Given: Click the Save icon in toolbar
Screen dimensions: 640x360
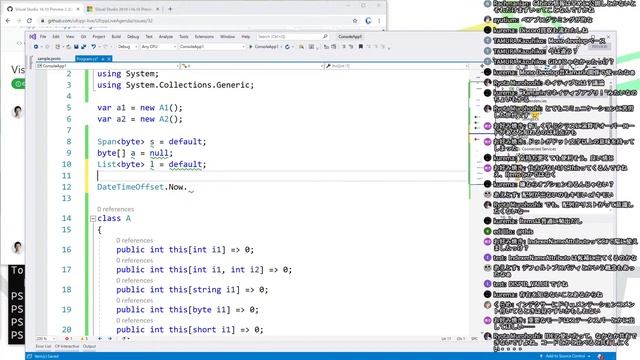Looking at the screenshot, I should 76,47.
